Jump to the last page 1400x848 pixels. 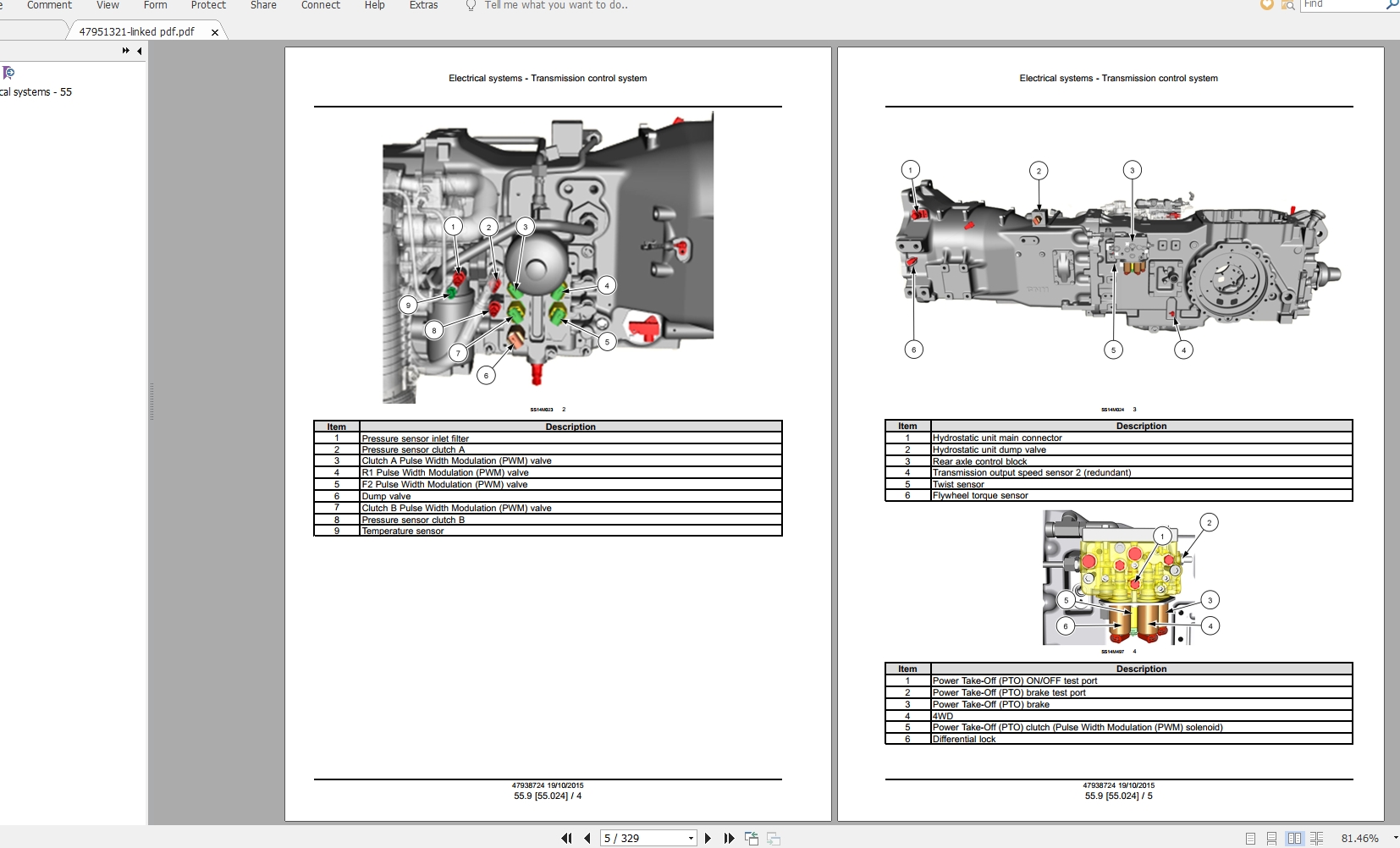point(729,838)
